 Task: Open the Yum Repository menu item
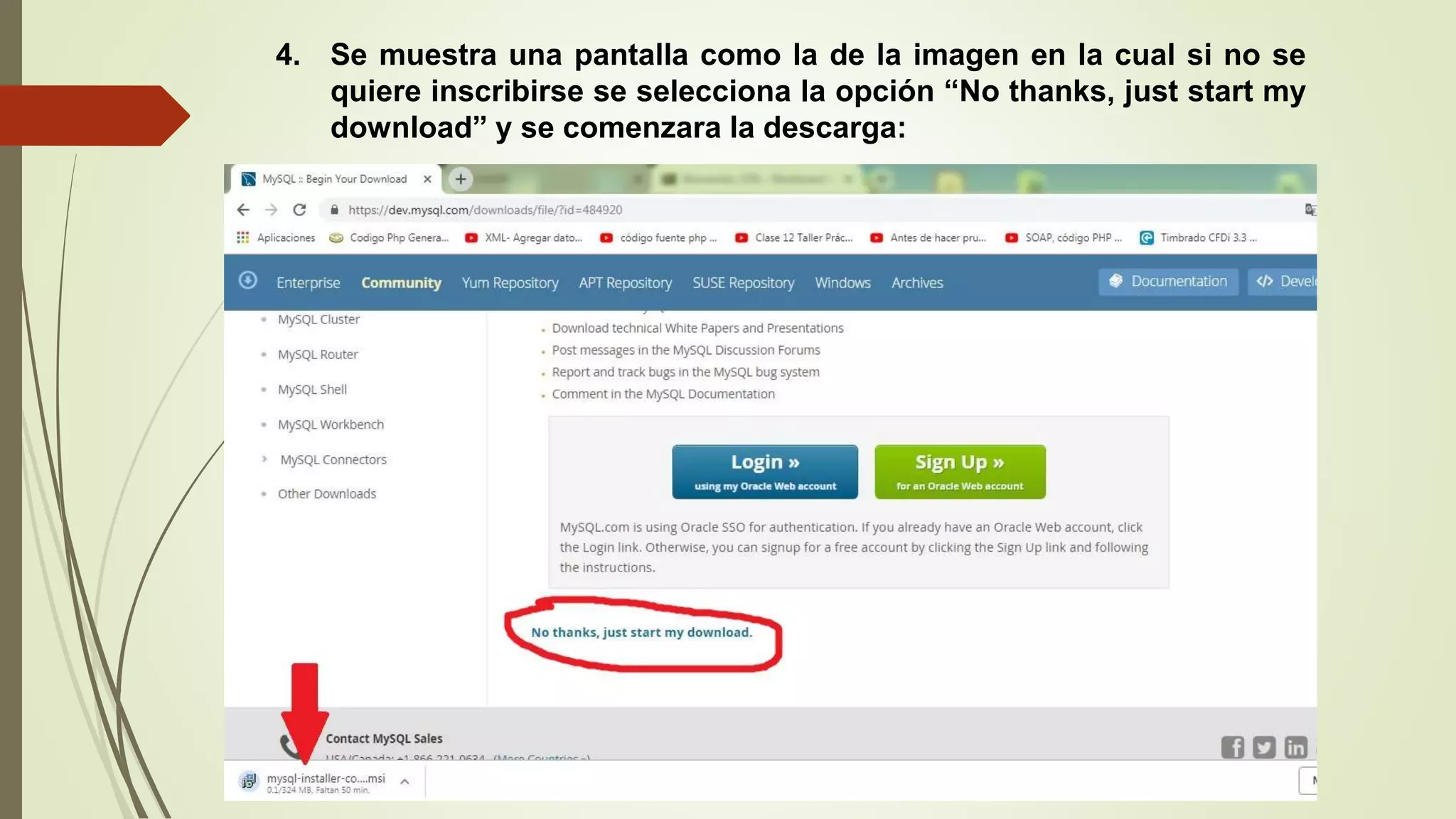point(510,283)
